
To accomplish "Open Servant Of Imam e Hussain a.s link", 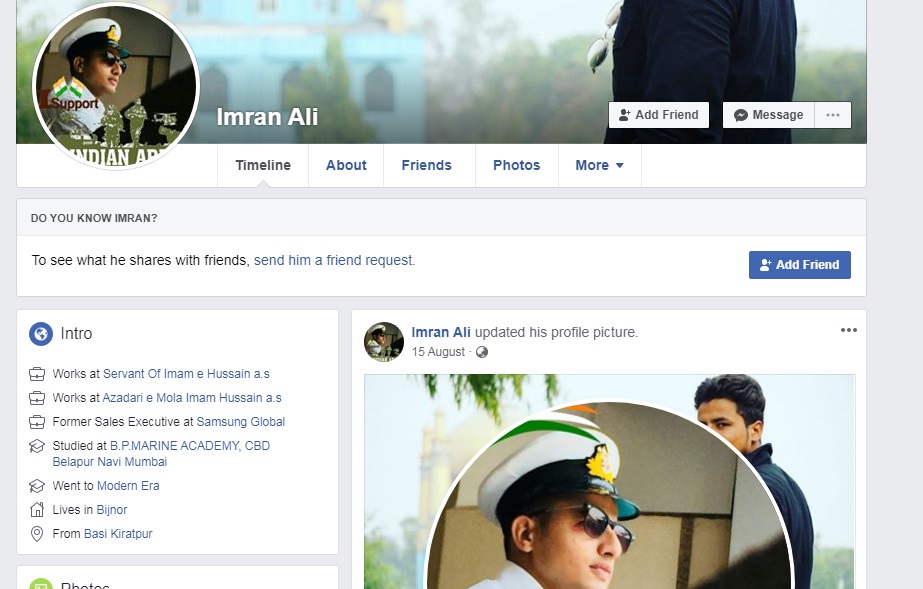I will 186,374.
